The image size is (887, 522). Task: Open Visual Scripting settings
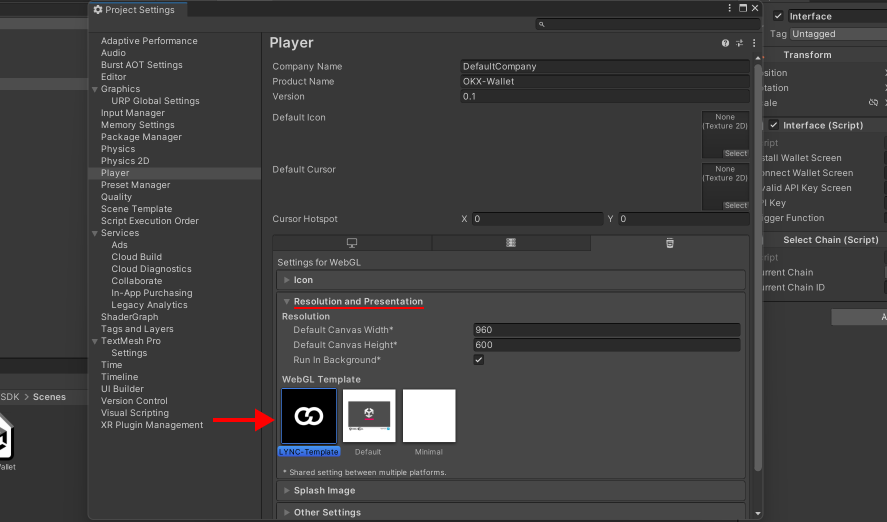point(135,413)
